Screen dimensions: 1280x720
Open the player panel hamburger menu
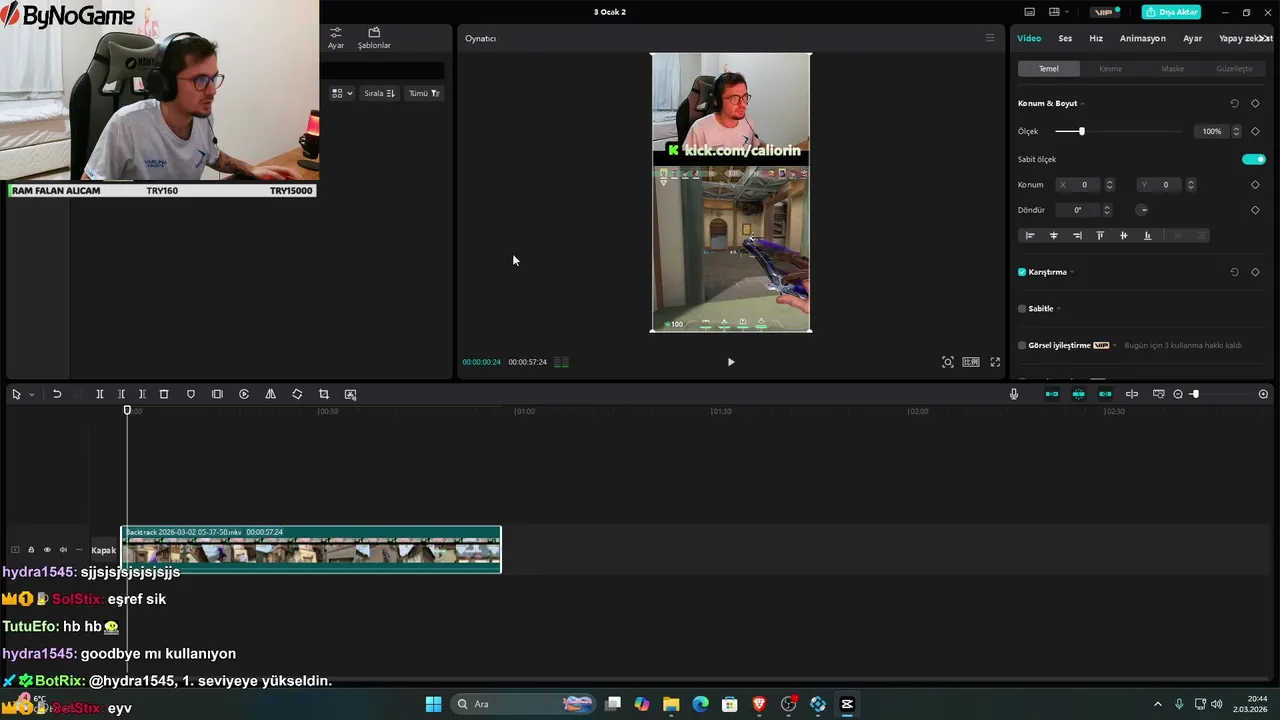click(x=990, y=38)
